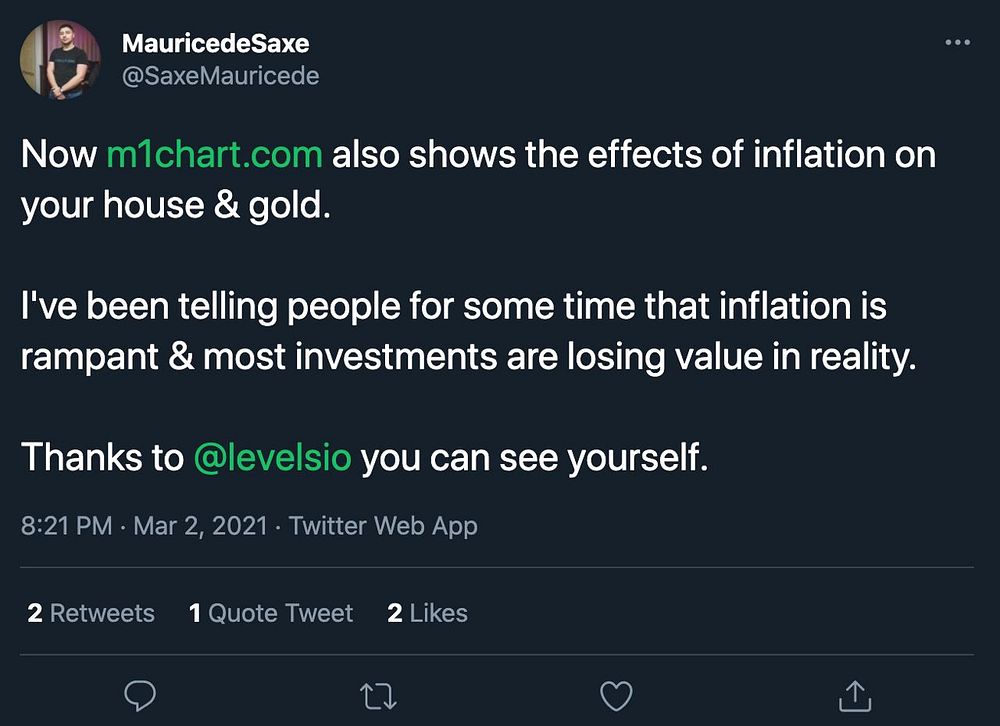Visit the @levelsio mention
This screenshot has height=726, width=1000.
[271, 457]
